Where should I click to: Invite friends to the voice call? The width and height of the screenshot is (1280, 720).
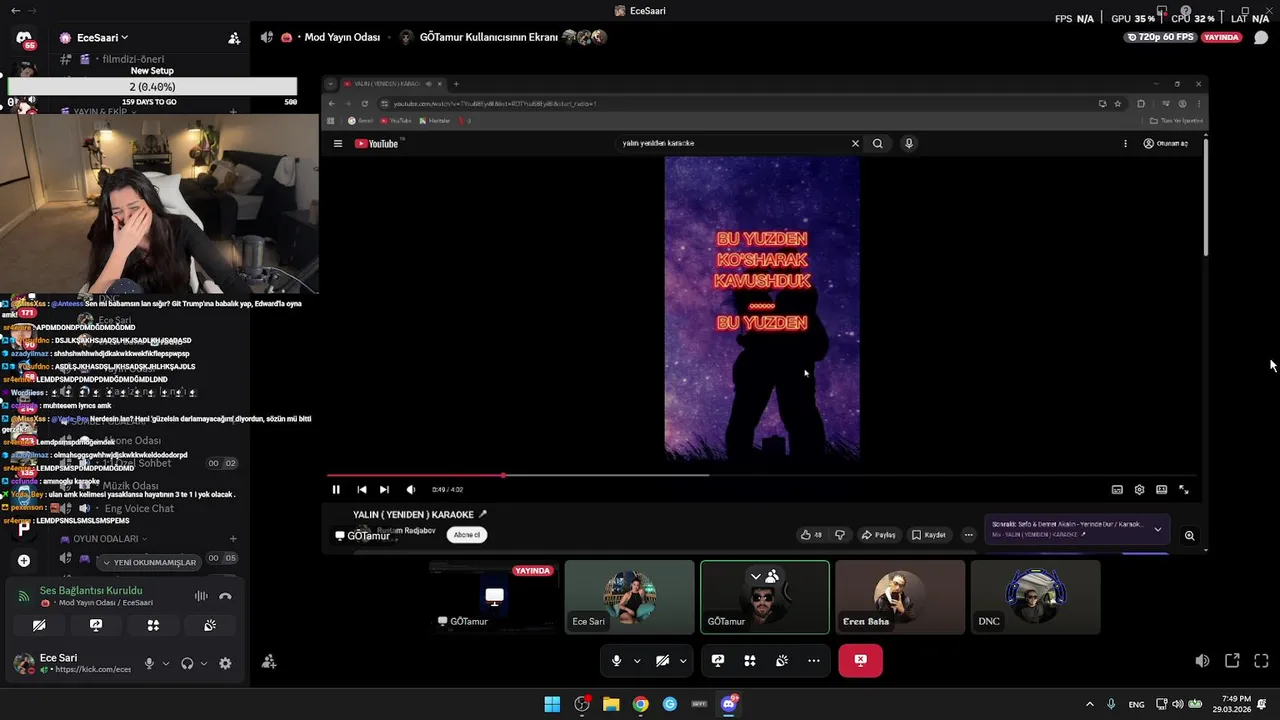(269, 661)
